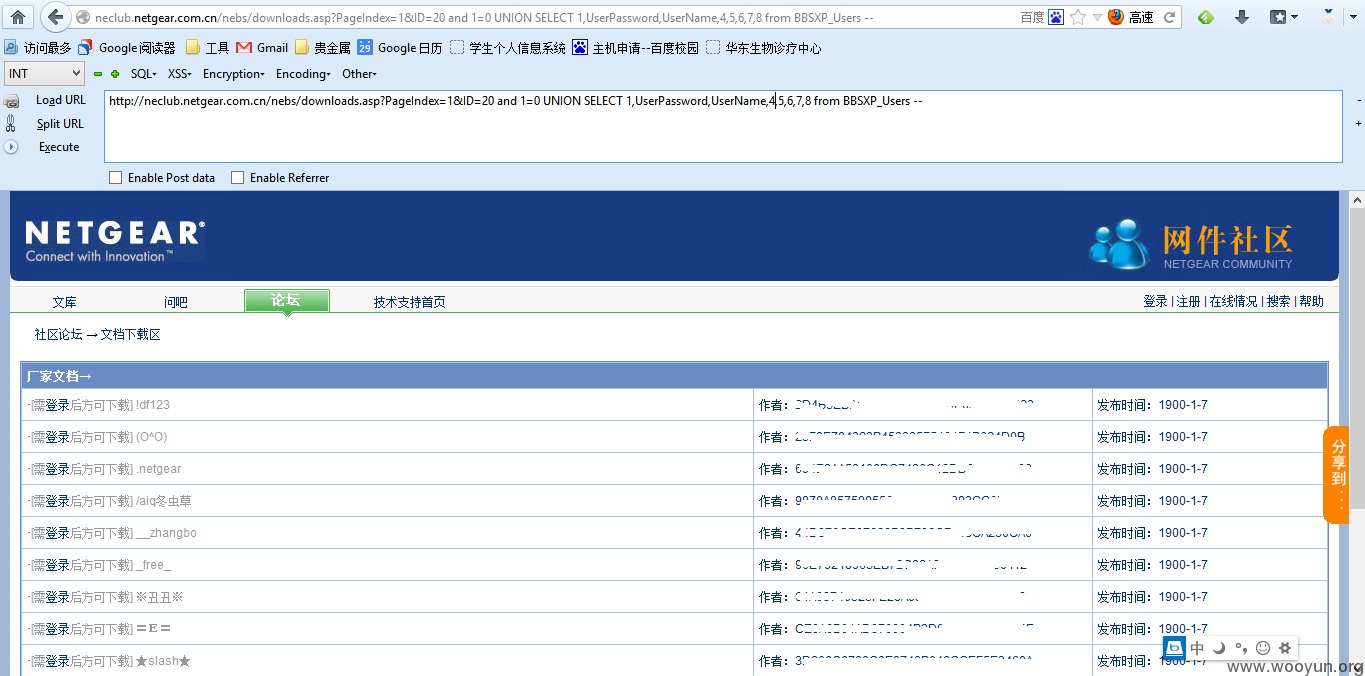The width and height of the screenshot is (1365, 676).
Task: Switch to the 技术支持首页 tab
Action: click(410, 302)
